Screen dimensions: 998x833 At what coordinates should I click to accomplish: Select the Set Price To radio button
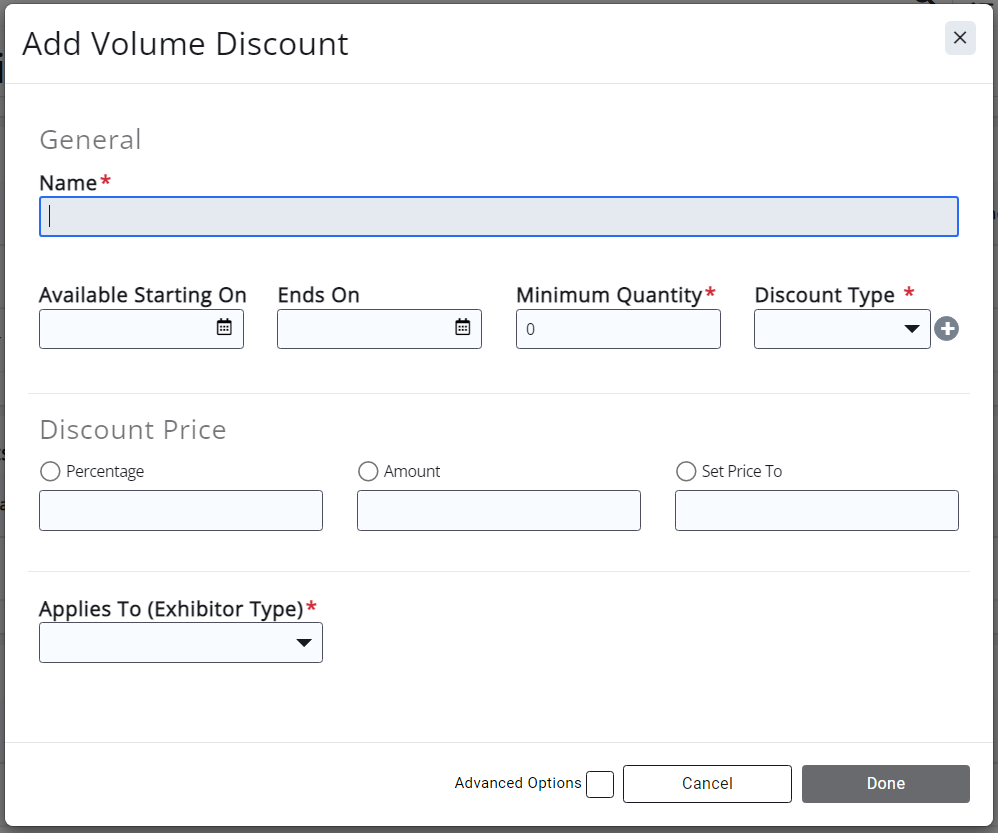click(686, 471)
